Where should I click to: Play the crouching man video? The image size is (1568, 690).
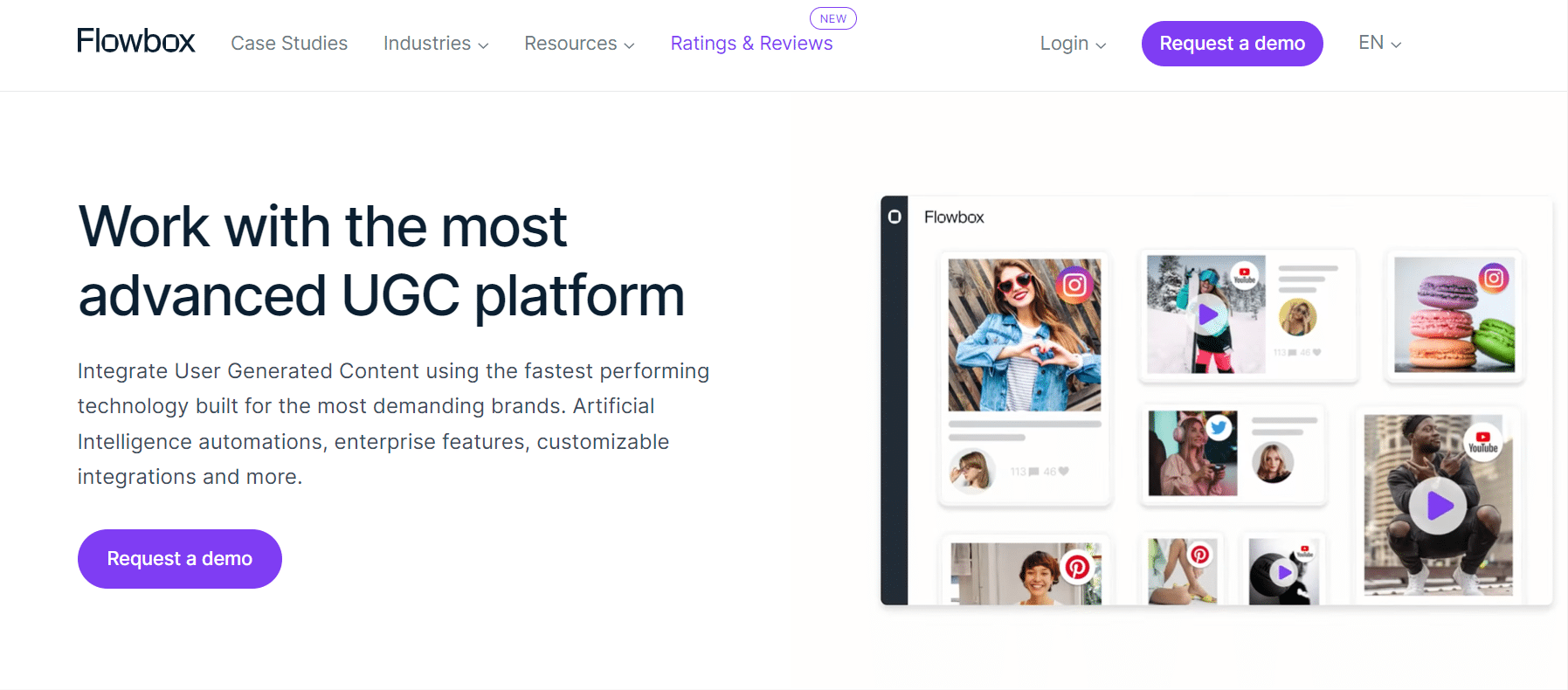point(1438,505)
